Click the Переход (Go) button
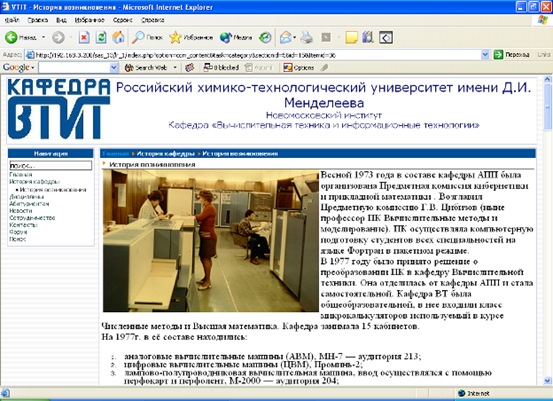The height and width of the screenshot is (401, 553). tap(512, 55)
